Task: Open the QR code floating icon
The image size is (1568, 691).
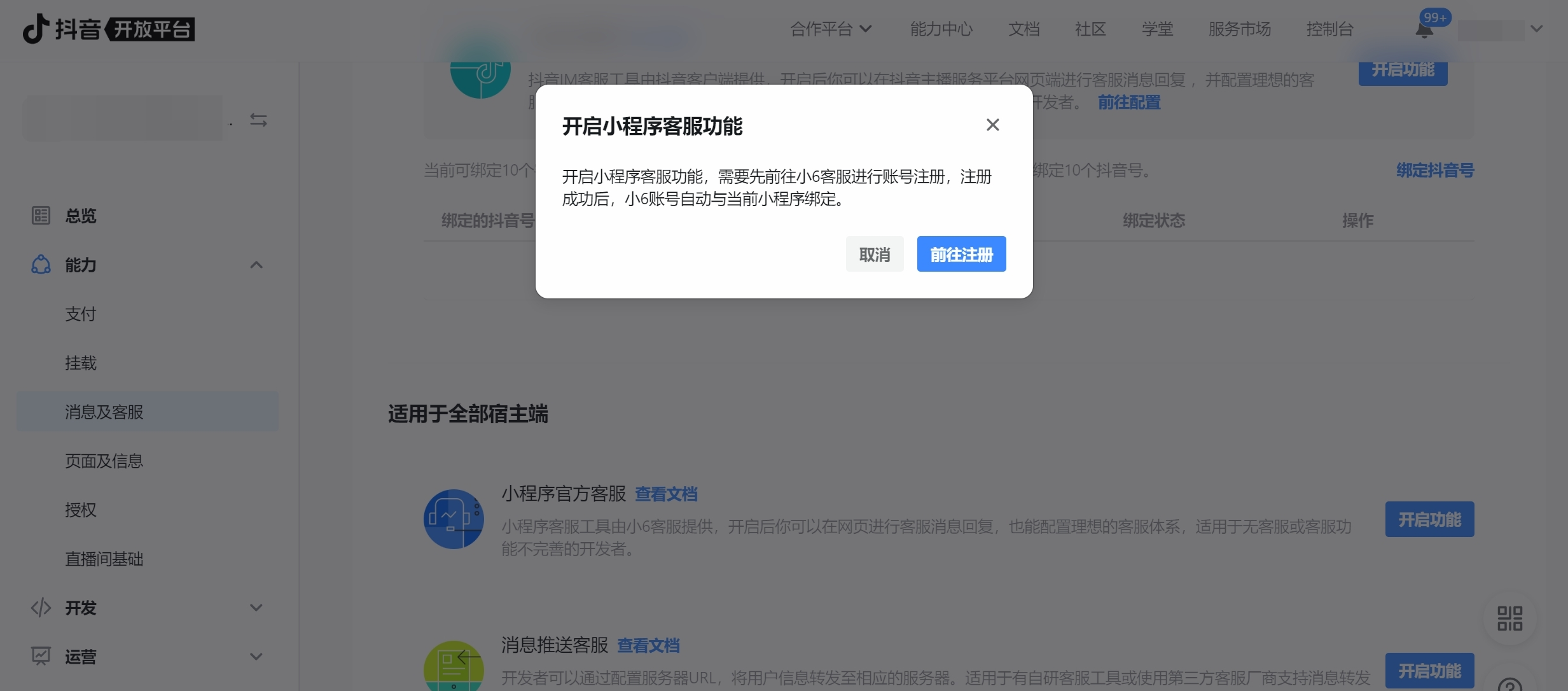Action: [x=1509, y=618]
